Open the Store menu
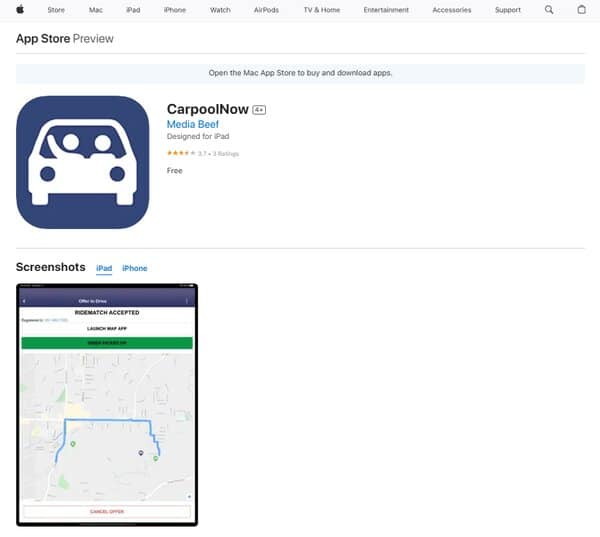The height and width of the screenshot is (537, 600). coord(56,10)
